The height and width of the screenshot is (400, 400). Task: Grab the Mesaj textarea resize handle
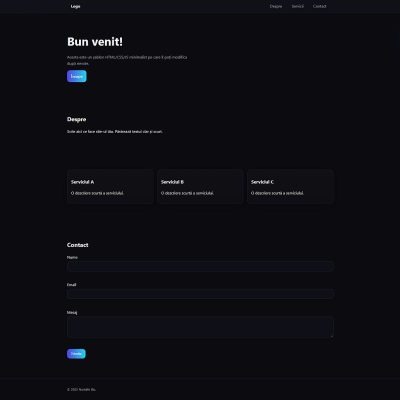(332, 336)
